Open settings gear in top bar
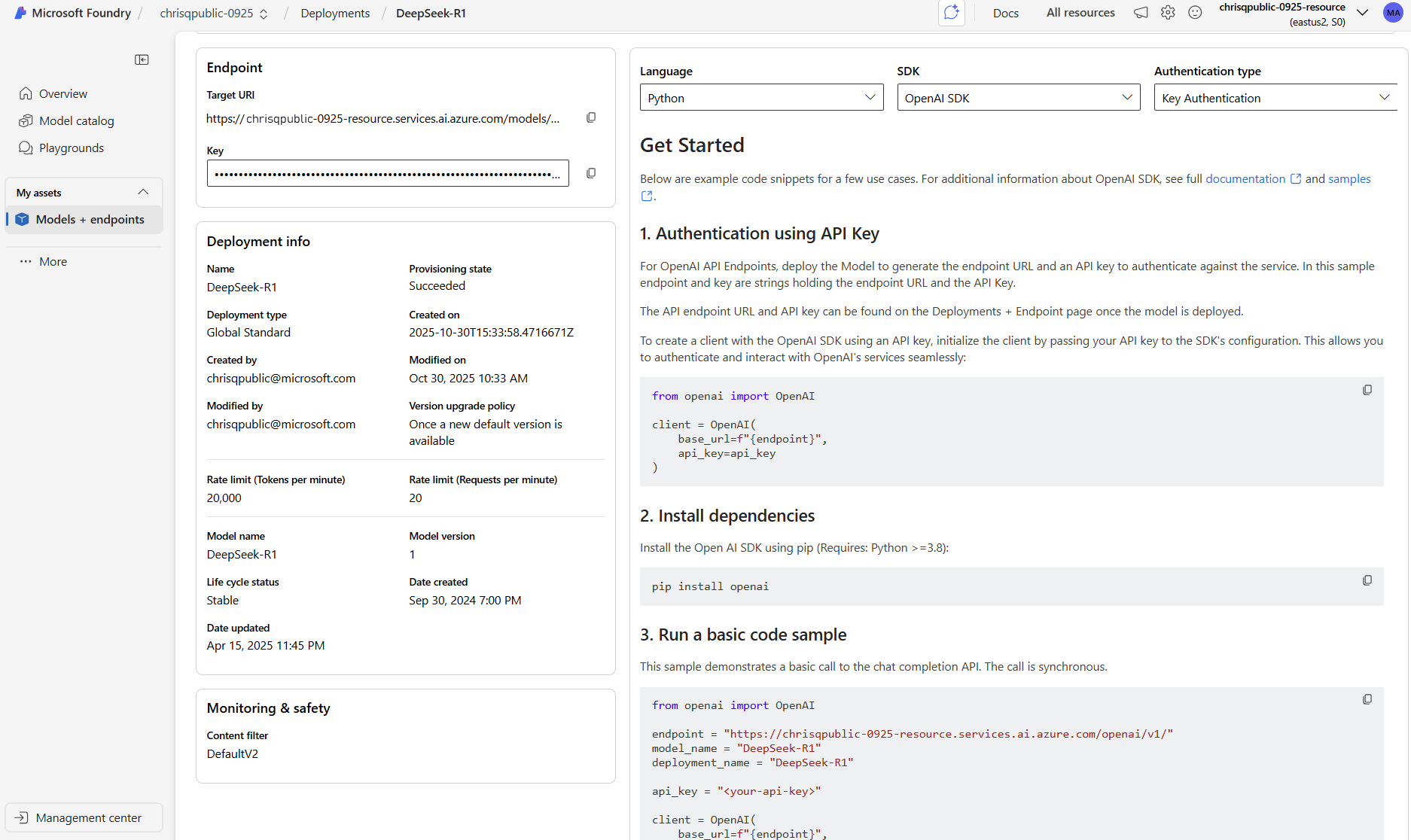The height and width of the screenshot is (840, 1411). pos(1168,13)
